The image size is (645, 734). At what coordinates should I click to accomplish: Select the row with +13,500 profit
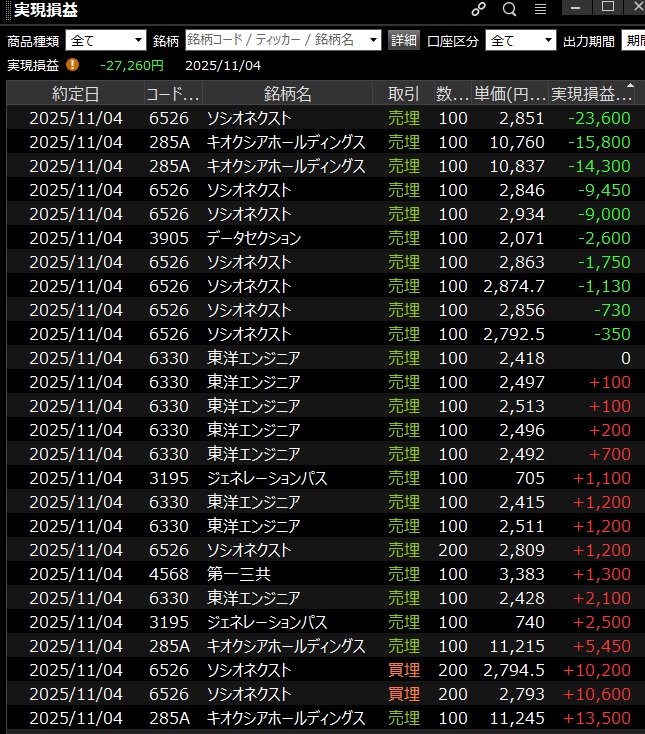click(320, 718)
